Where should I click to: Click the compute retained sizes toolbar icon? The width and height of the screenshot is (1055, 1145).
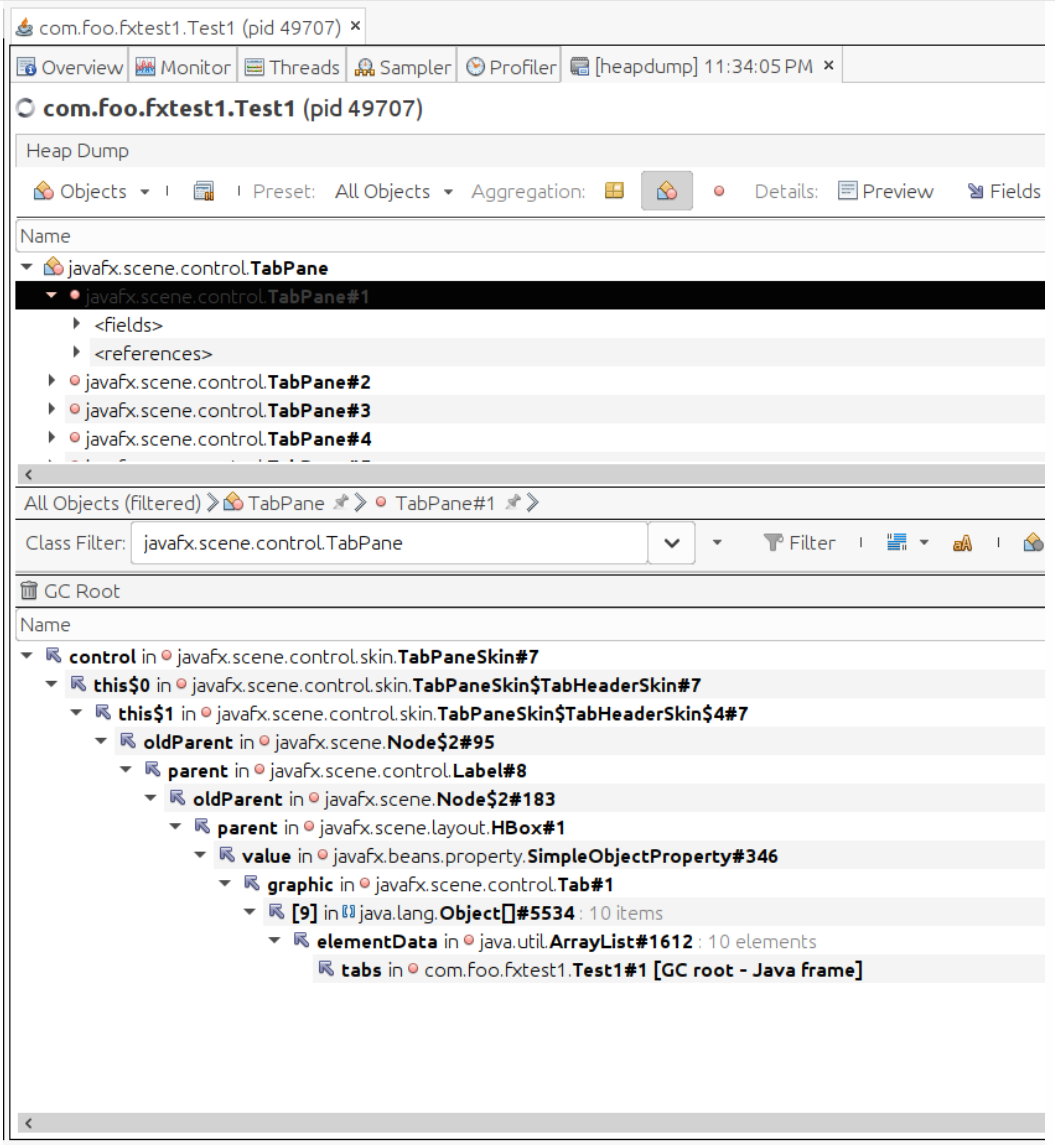tap(206, 191)
